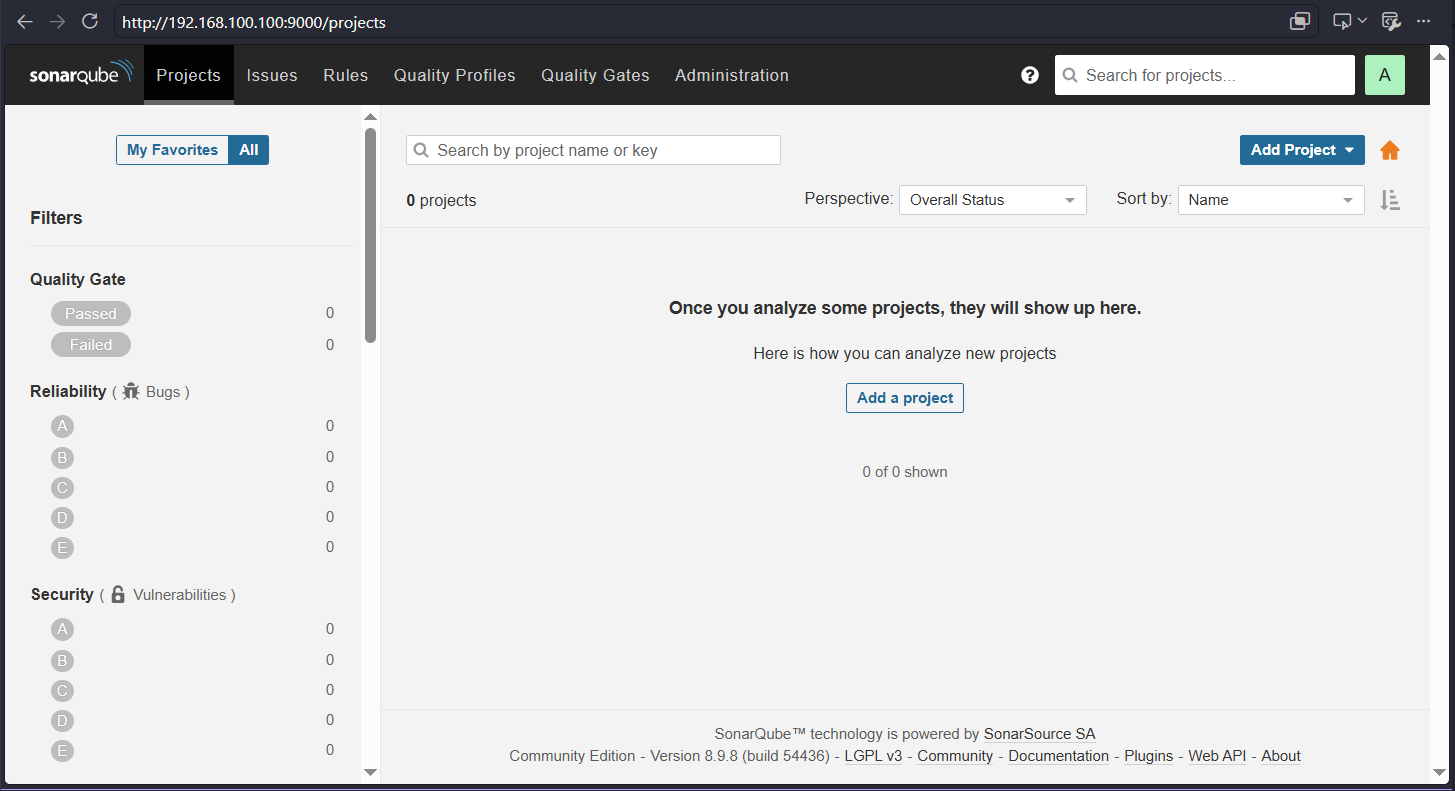Filter Security by rating E
This screenshot has width=1455, height=791.
point(63,751)
